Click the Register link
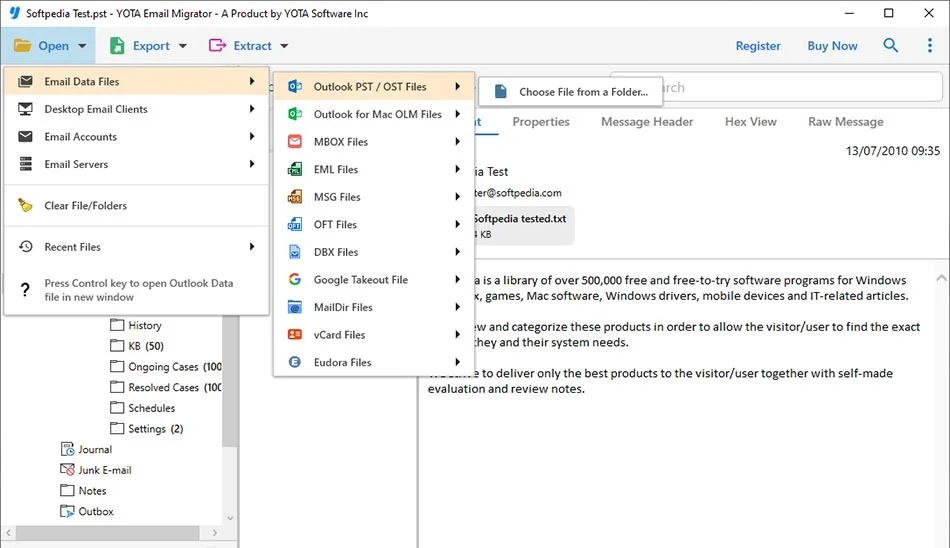The image size is (950, 548). (758, 45)
